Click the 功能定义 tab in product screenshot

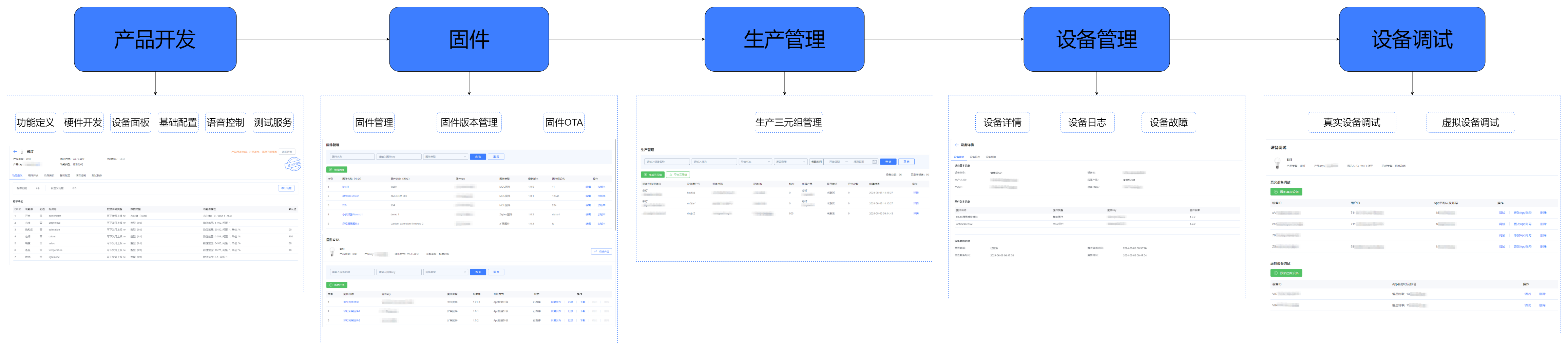17,175
